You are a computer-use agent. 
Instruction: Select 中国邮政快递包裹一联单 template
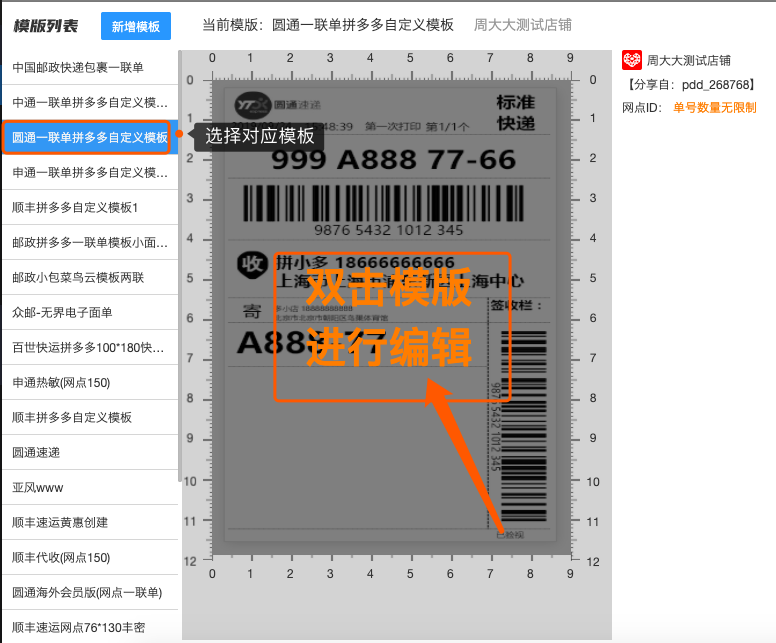tap(78, 67)
